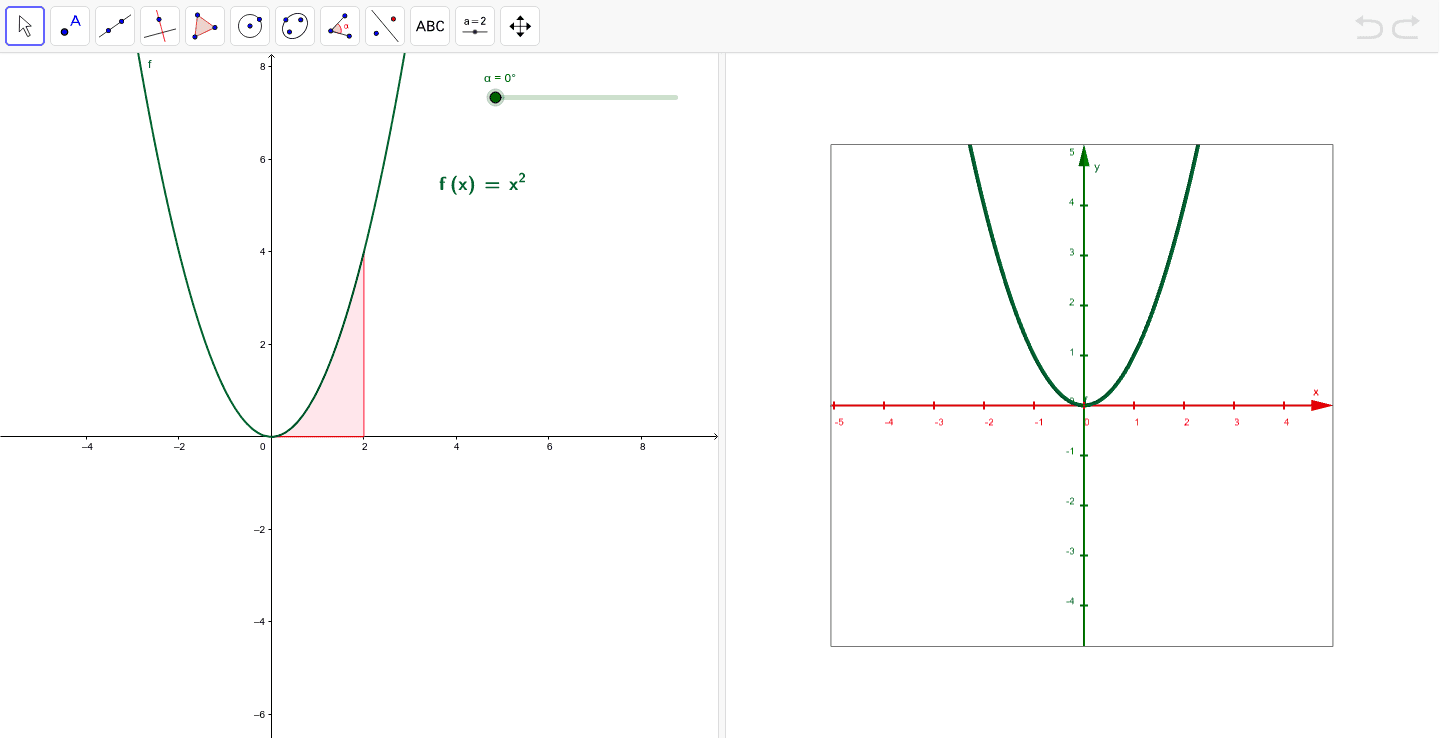
Task: Select the Move arrow tool
Action: 24,26
